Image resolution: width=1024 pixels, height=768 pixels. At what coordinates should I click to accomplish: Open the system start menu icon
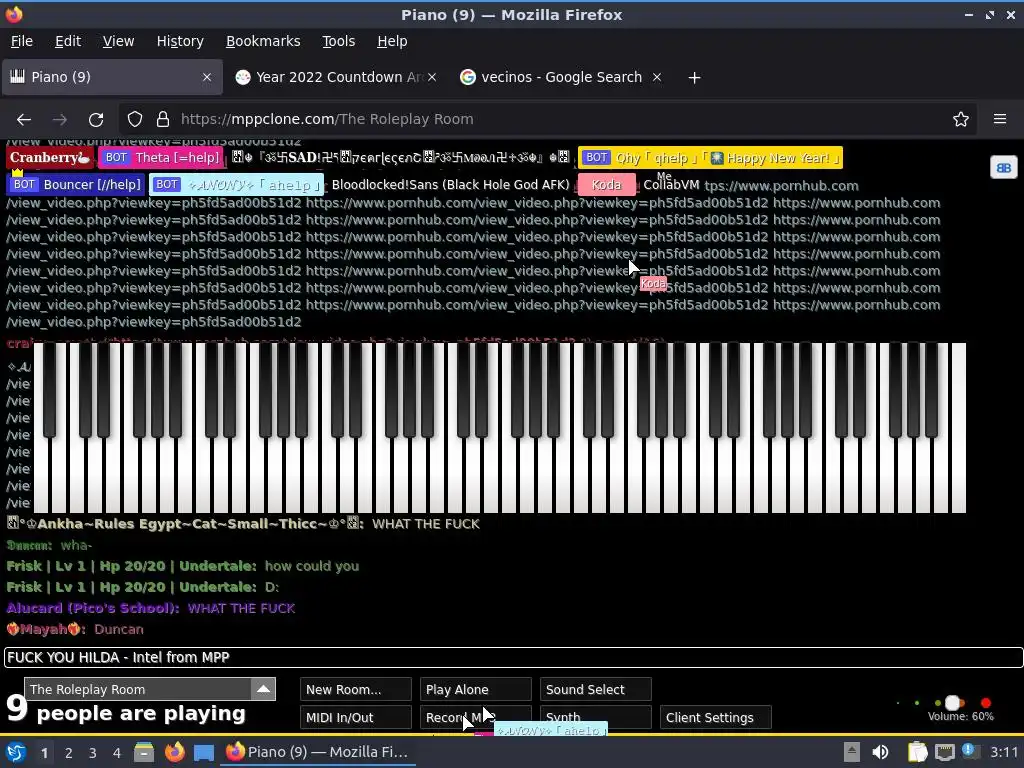(x=16, y=752)
